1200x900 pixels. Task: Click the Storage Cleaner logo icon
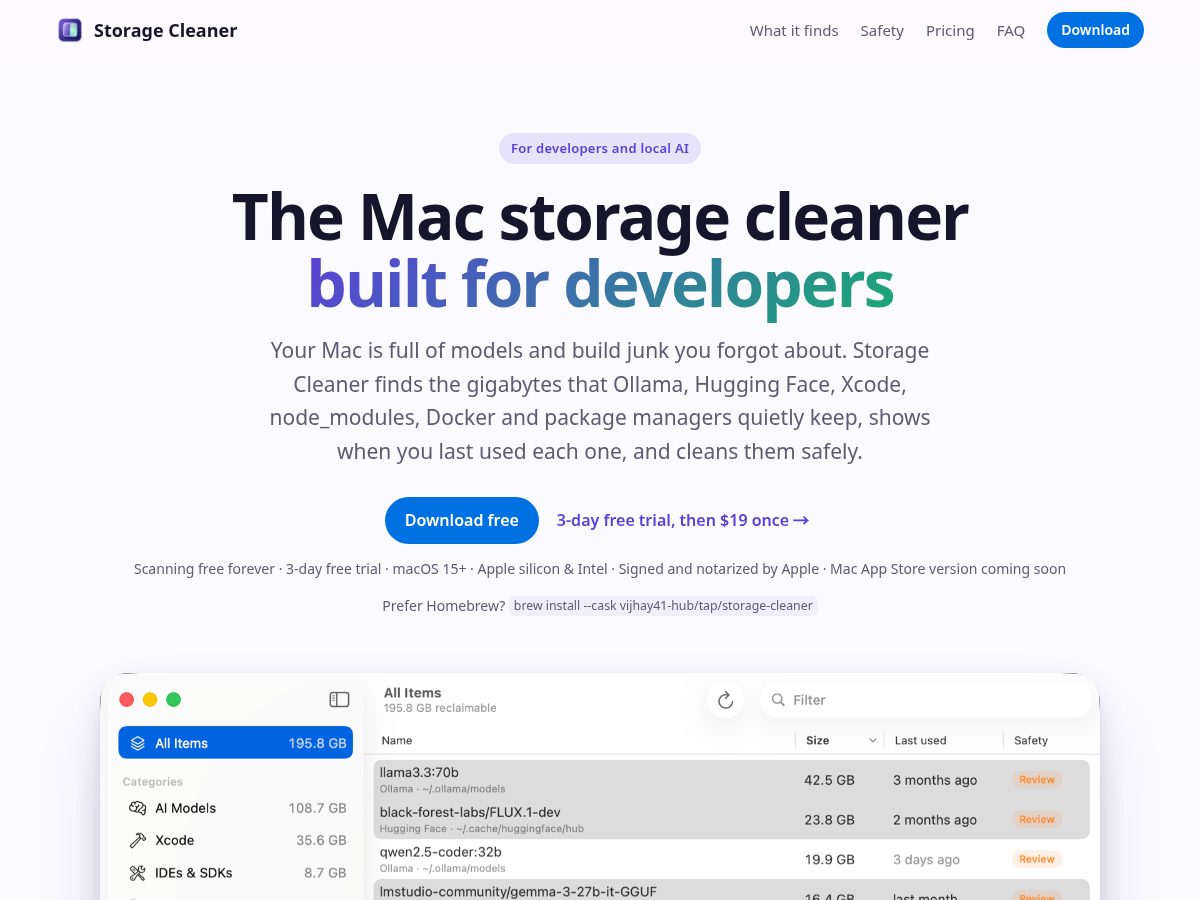(x=70, y=30)
